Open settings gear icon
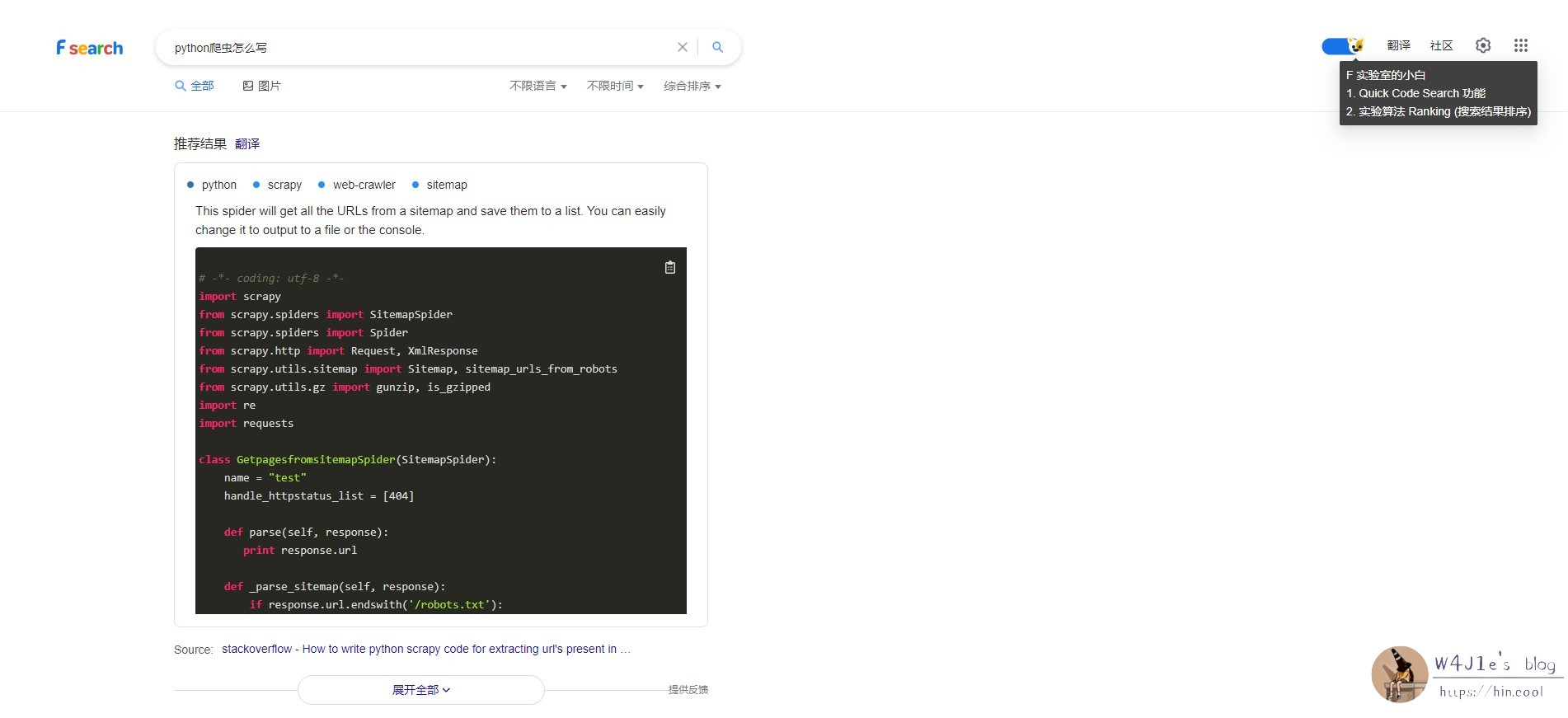Image resolution: width=1568 pixels, height=718 pixels. click(1482, 45)
